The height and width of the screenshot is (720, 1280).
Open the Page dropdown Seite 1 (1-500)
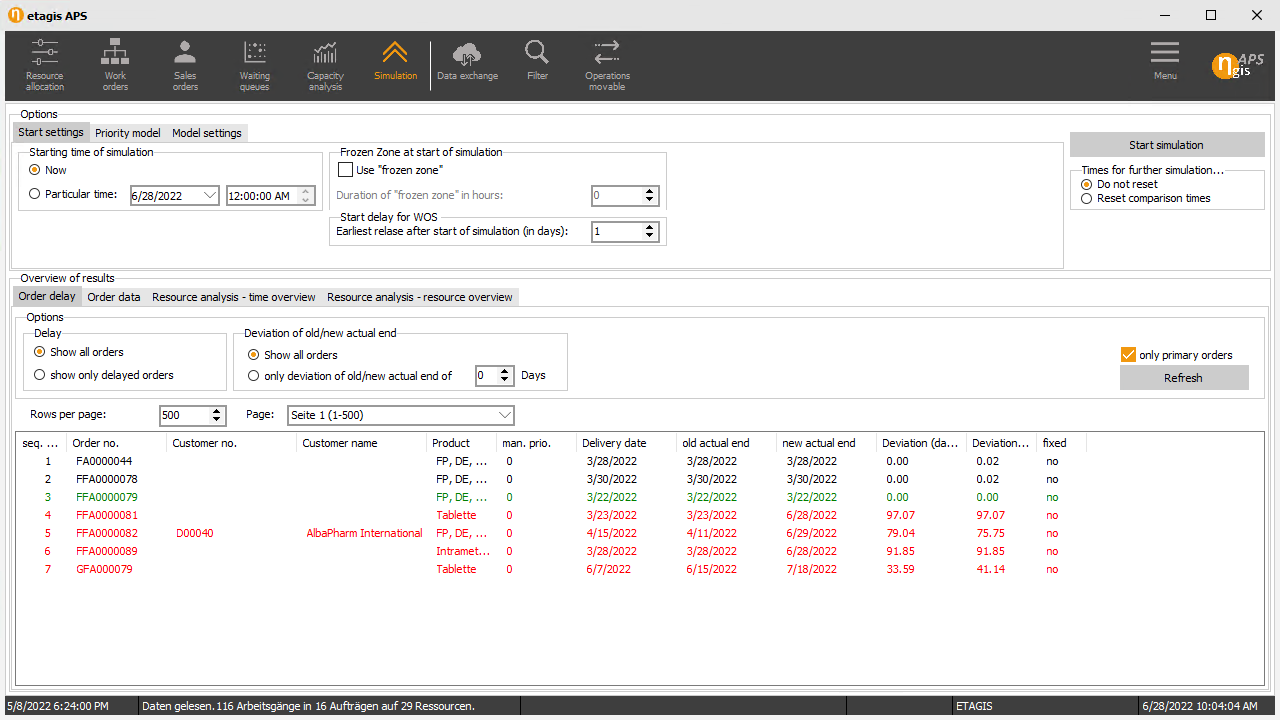tap(400, 415)
